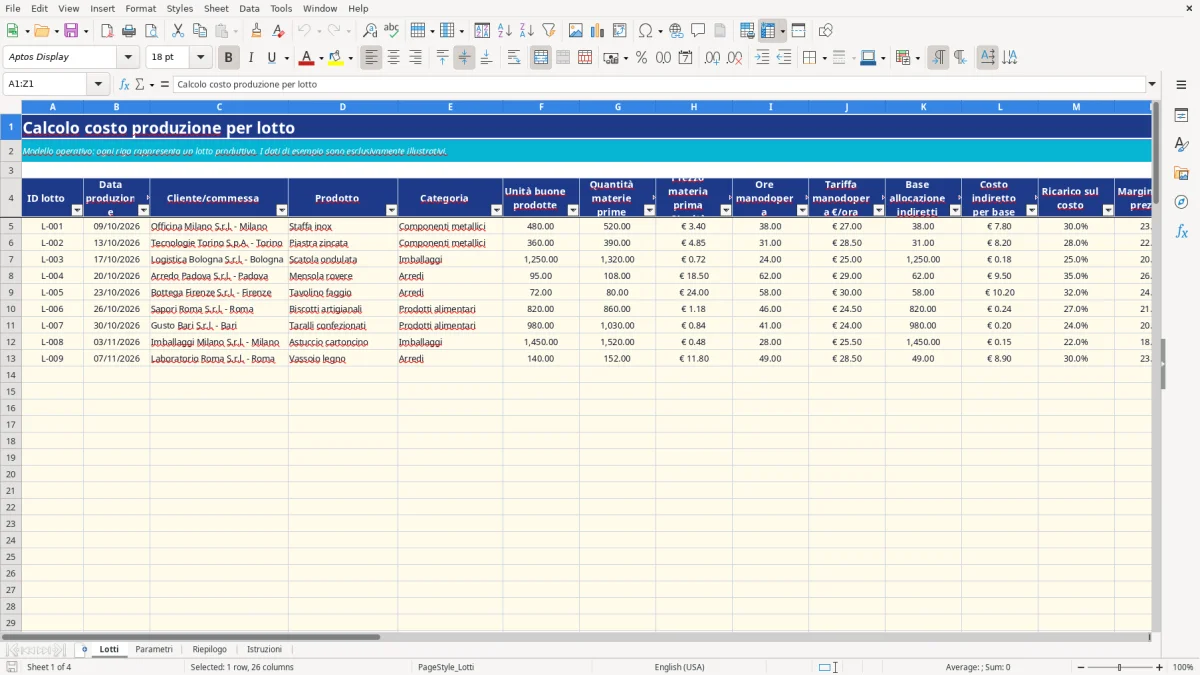Viewport: 1200px width, 675px height.
Task: Apply the red font color
Action: [x=306, y=58]
